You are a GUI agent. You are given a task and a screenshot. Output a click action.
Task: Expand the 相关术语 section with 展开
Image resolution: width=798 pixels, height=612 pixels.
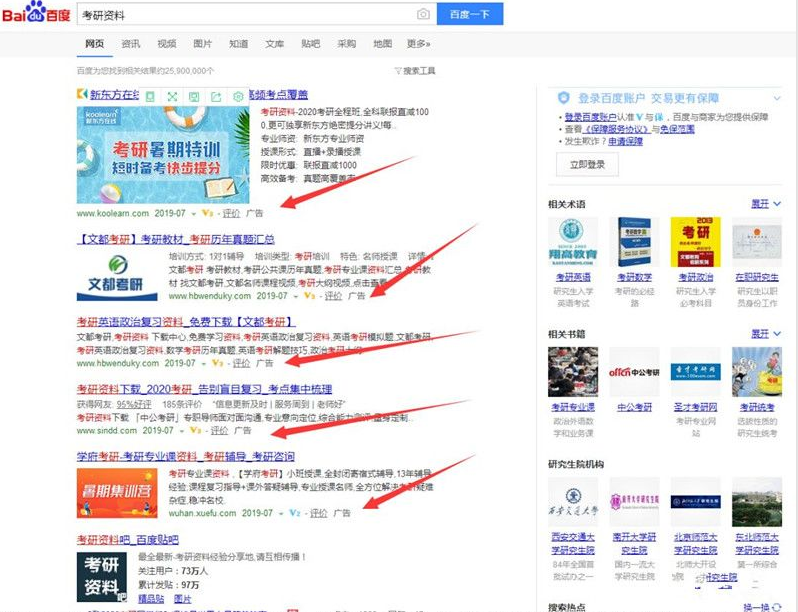point(764,204)
